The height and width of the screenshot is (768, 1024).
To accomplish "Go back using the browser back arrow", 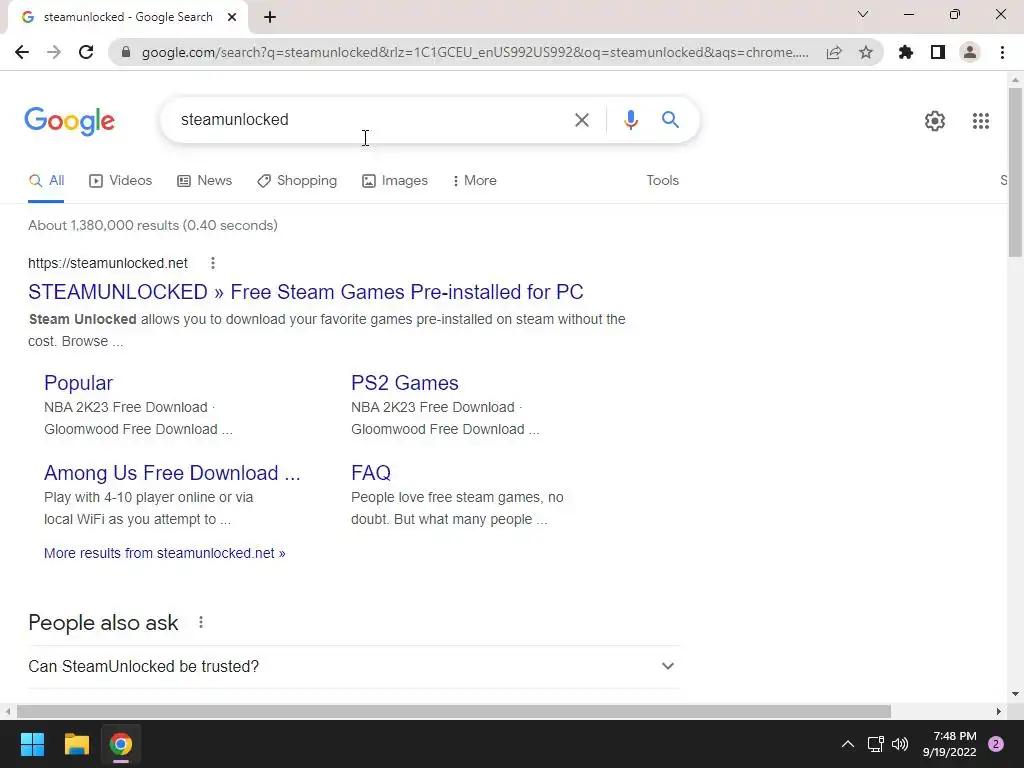I will pos(22,52).
